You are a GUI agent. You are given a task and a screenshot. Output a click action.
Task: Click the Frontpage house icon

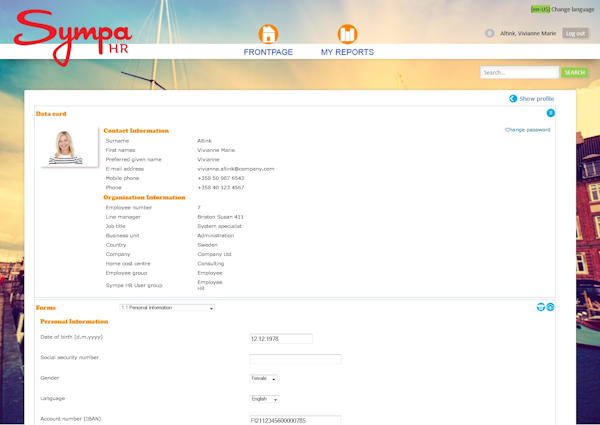[x=268, y=34]
